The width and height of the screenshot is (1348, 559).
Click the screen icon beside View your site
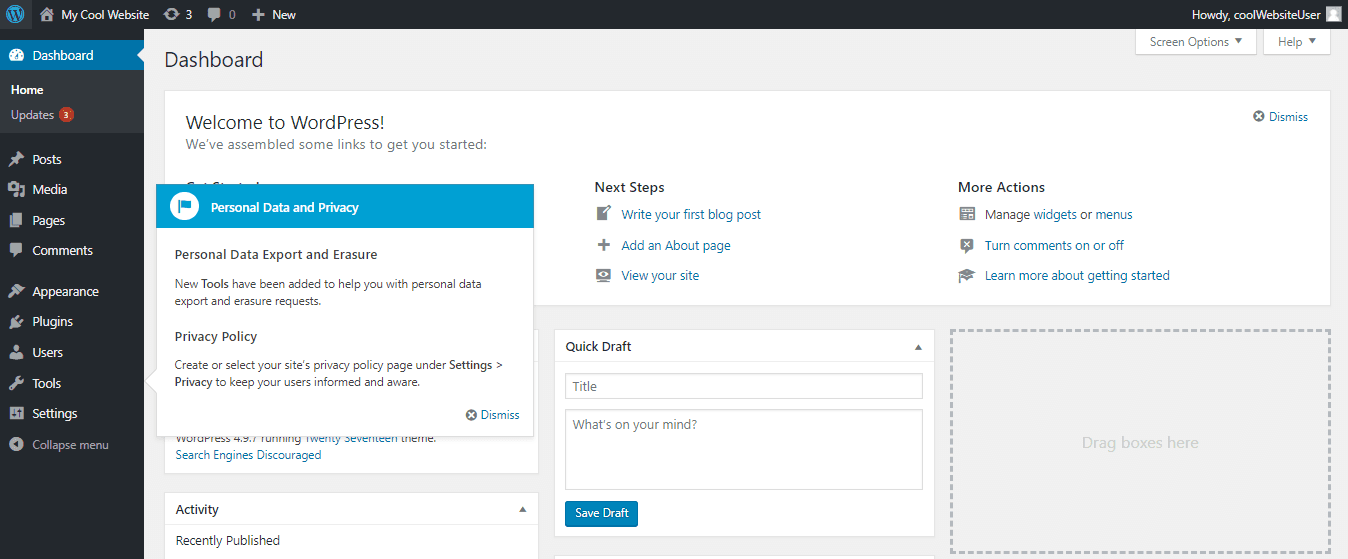pyautogui.click(x=603, y=275)
